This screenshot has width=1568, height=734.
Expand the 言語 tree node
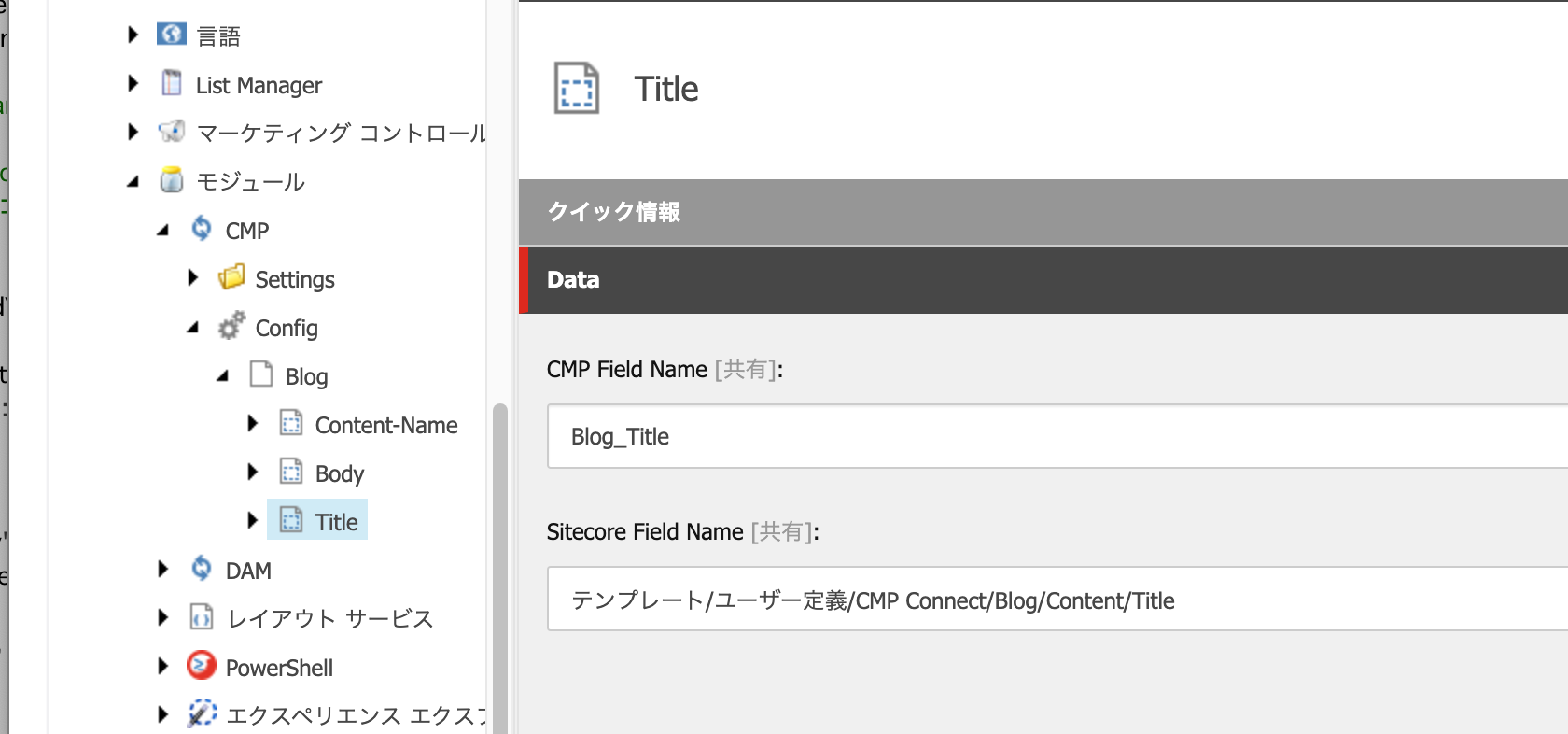[x=133, y=35]
